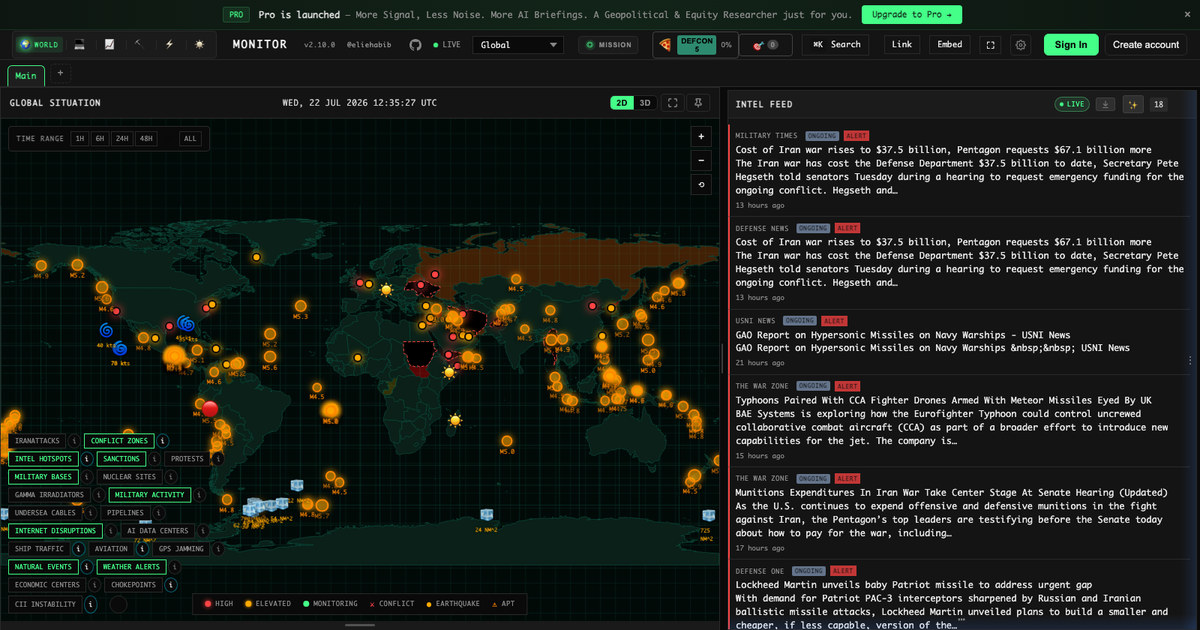Disable the INTEL HOTSPOTS layer
This screenshot has height=630, width=1200.
click(x=43, y=459)
